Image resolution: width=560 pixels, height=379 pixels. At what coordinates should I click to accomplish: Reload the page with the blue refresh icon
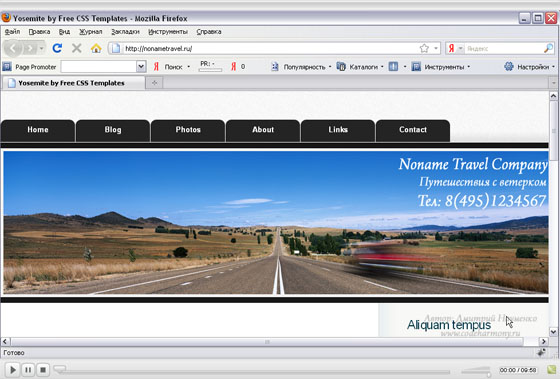click(x=57, y=48)
